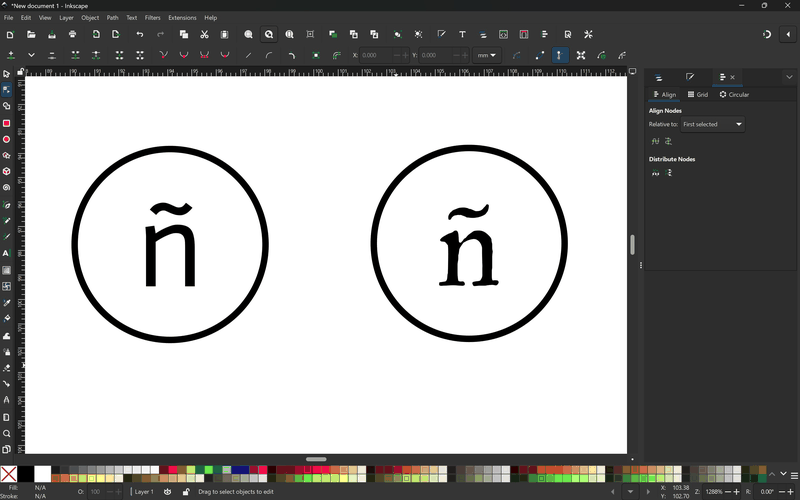Image resolution: width=800 pixels, height=500 pixels.
Task: Open the mm units dropdown
Action: point(486,55)
